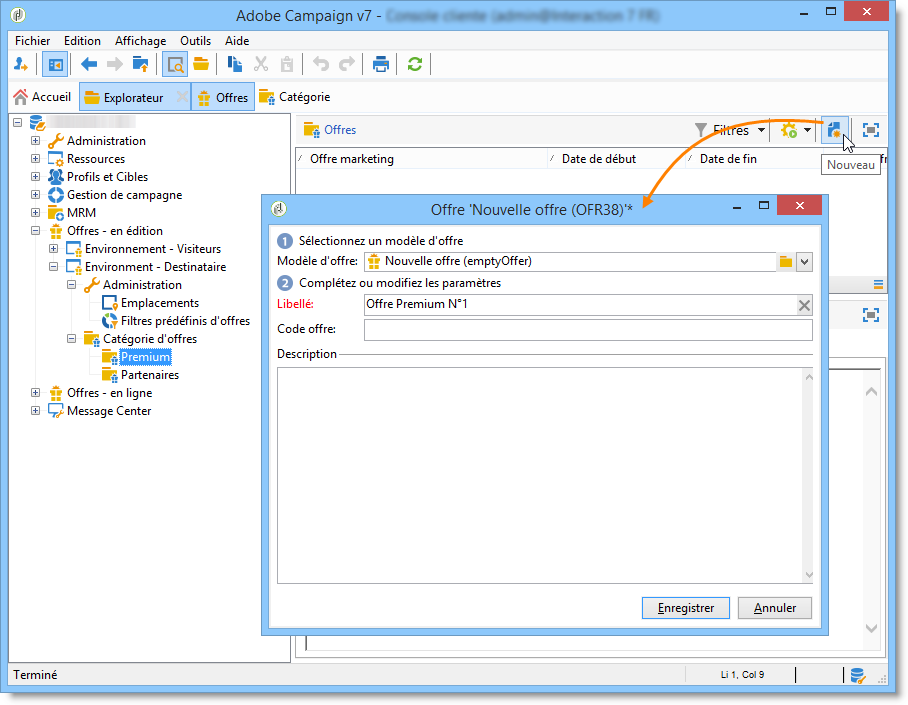Collapse the Catégorie d'offres node
Screen dimensions: 908x705
coord(71,338)
